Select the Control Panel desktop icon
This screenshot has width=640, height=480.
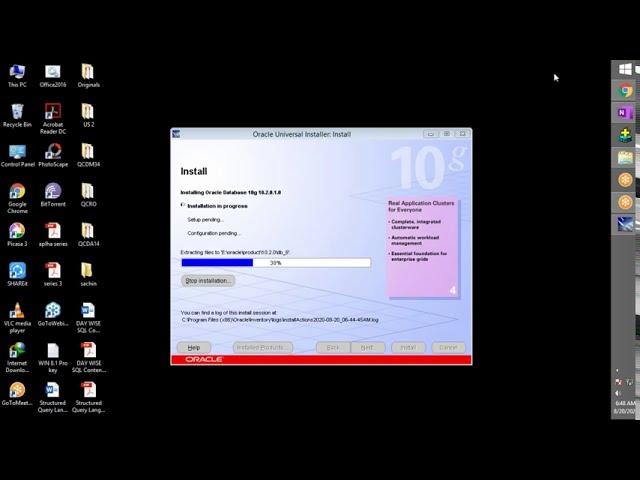pos(18,156)
